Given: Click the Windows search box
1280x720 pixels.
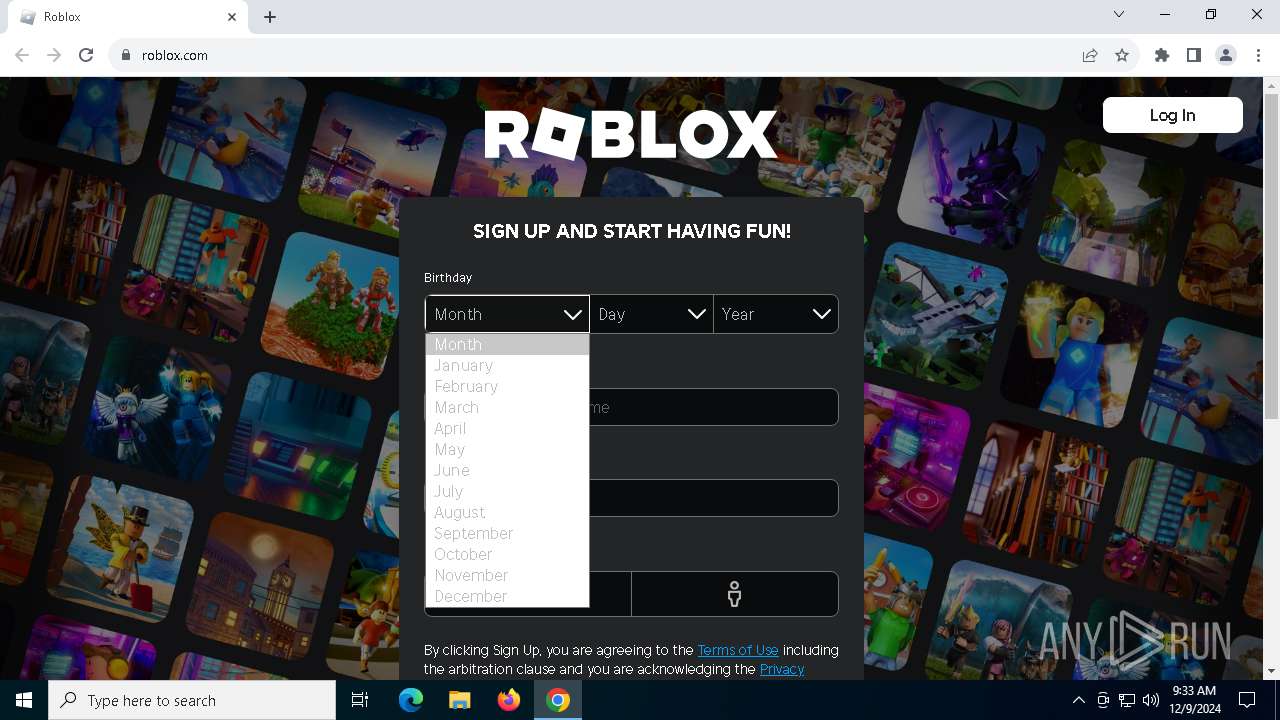Looking at the screenshot, I should tap(192, 700).
